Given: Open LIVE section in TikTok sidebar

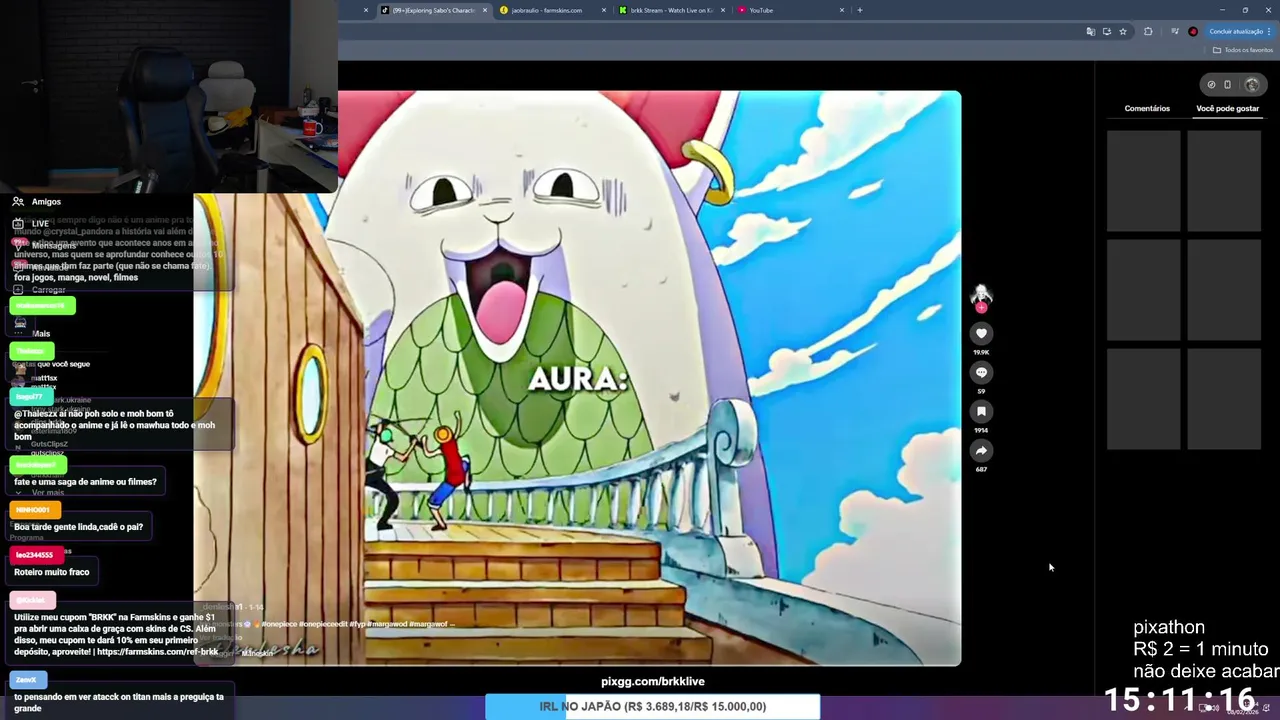Looking at the screenshot, I should click(32, 223).
